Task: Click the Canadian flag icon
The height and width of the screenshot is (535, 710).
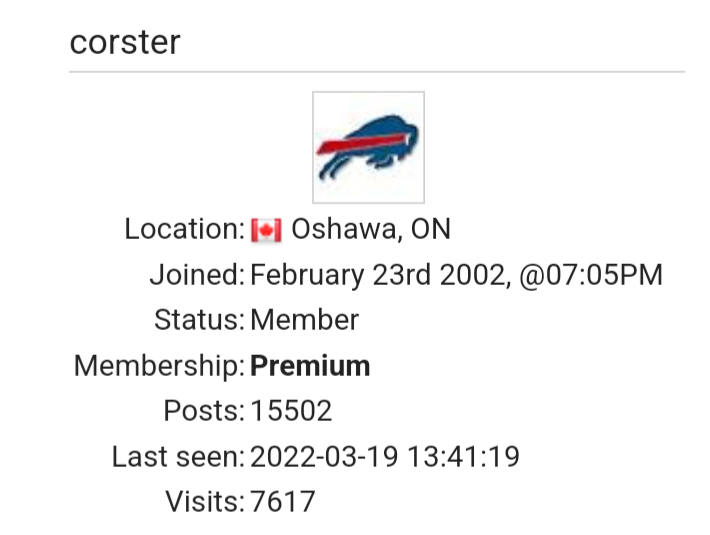Action: (x=266, y=230)
